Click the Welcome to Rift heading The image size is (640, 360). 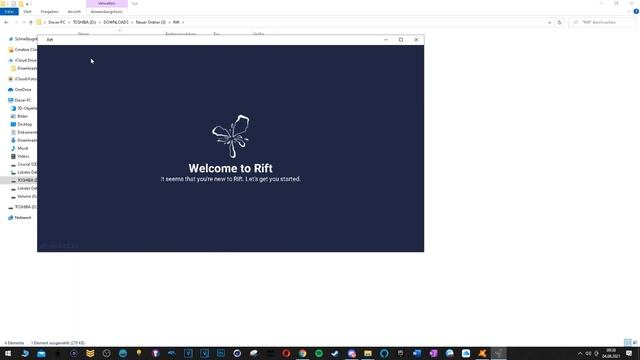coord(230,168)
